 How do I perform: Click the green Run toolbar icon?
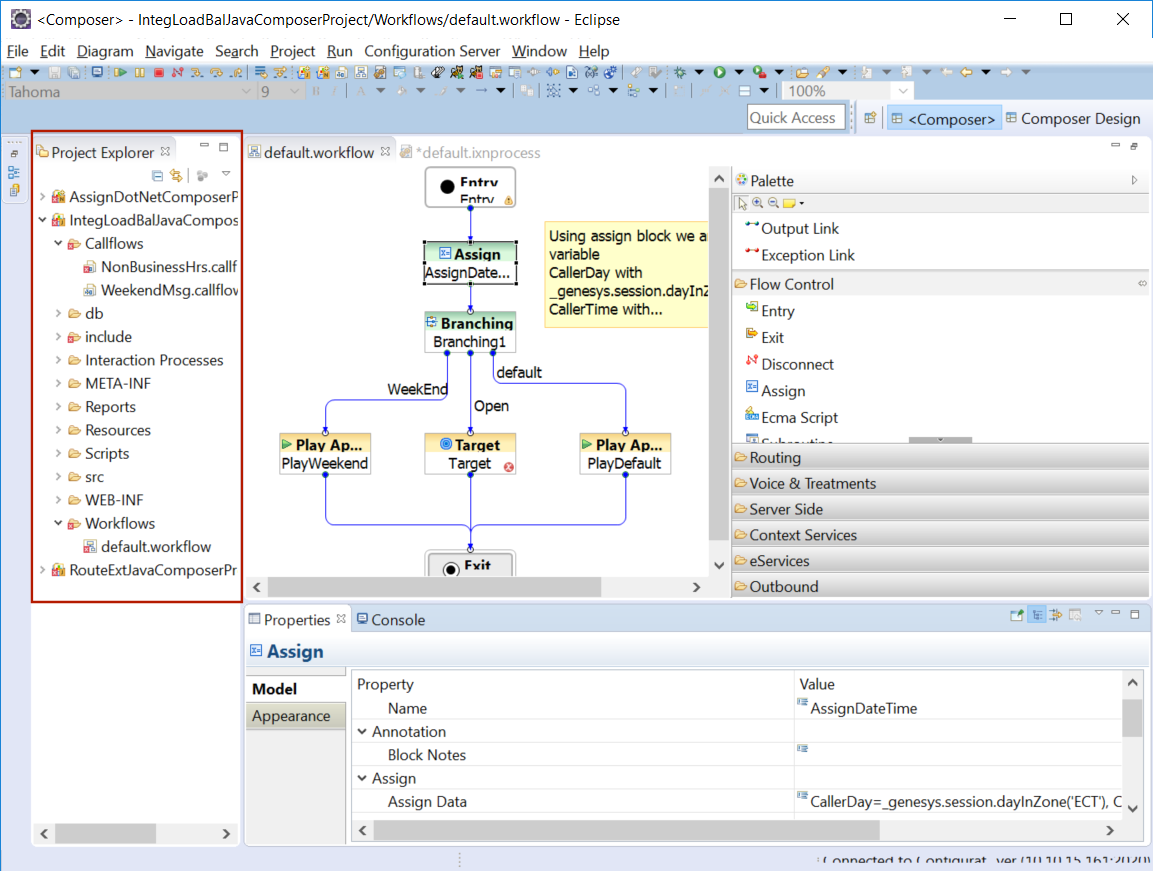pyautogui.click(x=720, y=72)
